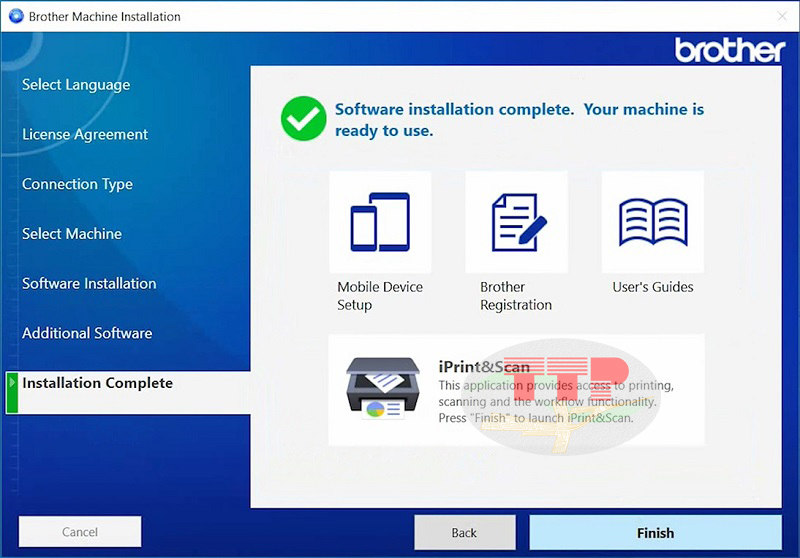The image size is (800, 558).
Task: Click the iPrint&Scan heading
Action: pos(484,366)
